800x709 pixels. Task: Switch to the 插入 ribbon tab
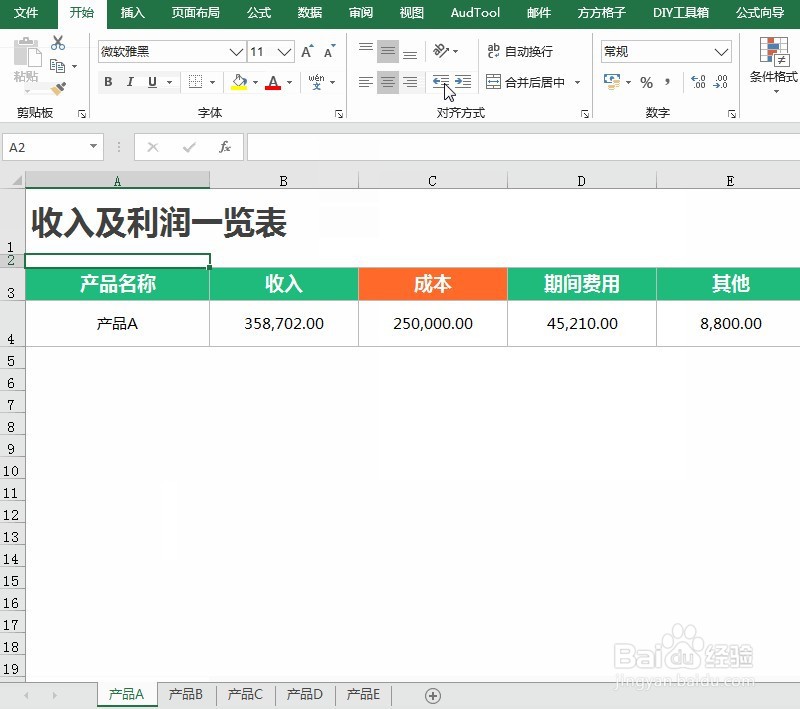click(133, 13)
